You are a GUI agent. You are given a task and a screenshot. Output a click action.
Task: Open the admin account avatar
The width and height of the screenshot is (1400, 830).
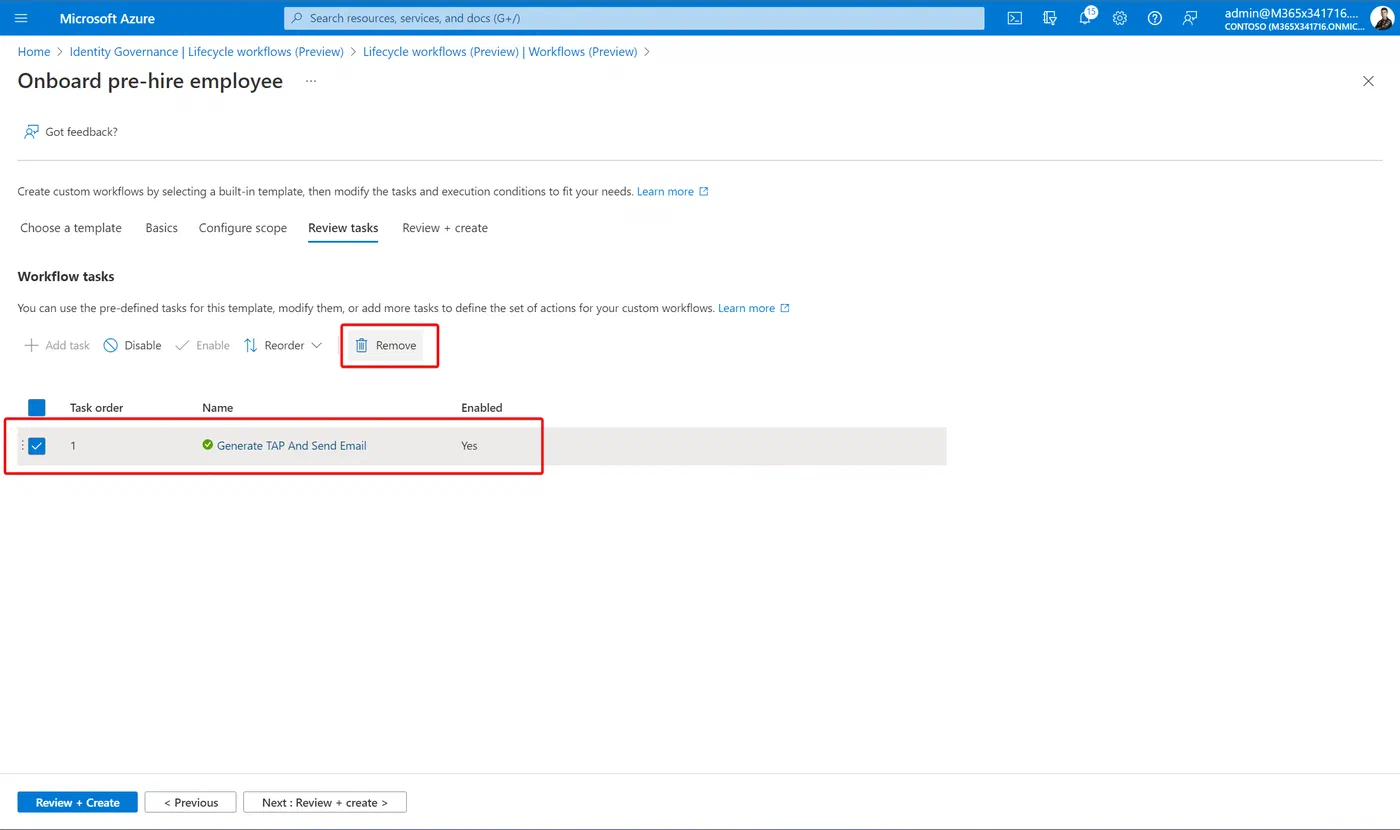tap(1381, 18)
